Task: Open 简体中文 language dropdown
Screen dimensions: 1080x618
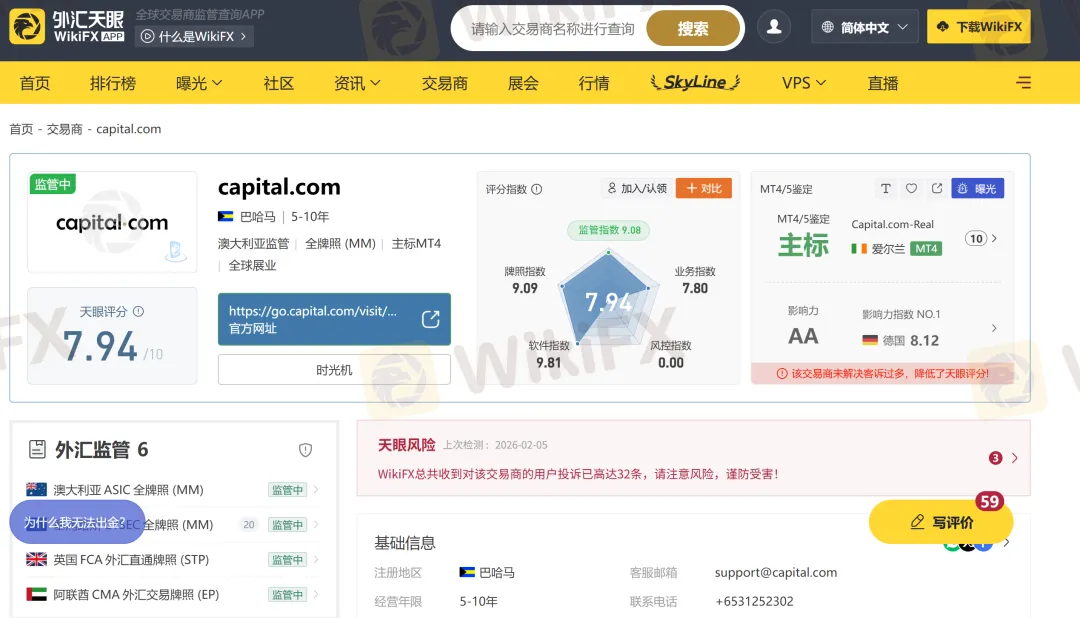Action: coord(864,28)
